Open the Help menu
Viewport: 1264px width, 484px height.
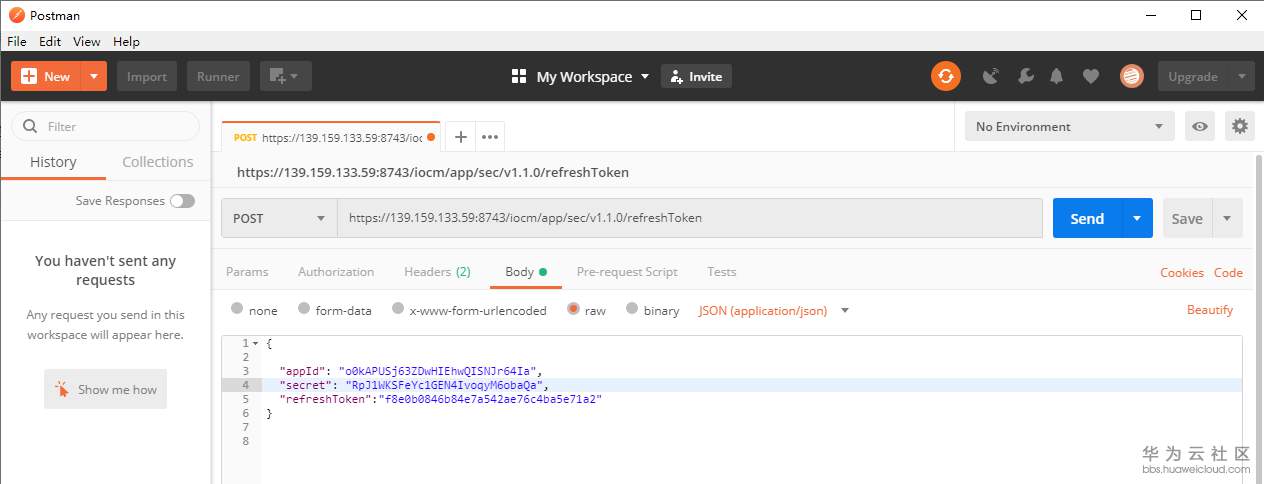[127, 42]
